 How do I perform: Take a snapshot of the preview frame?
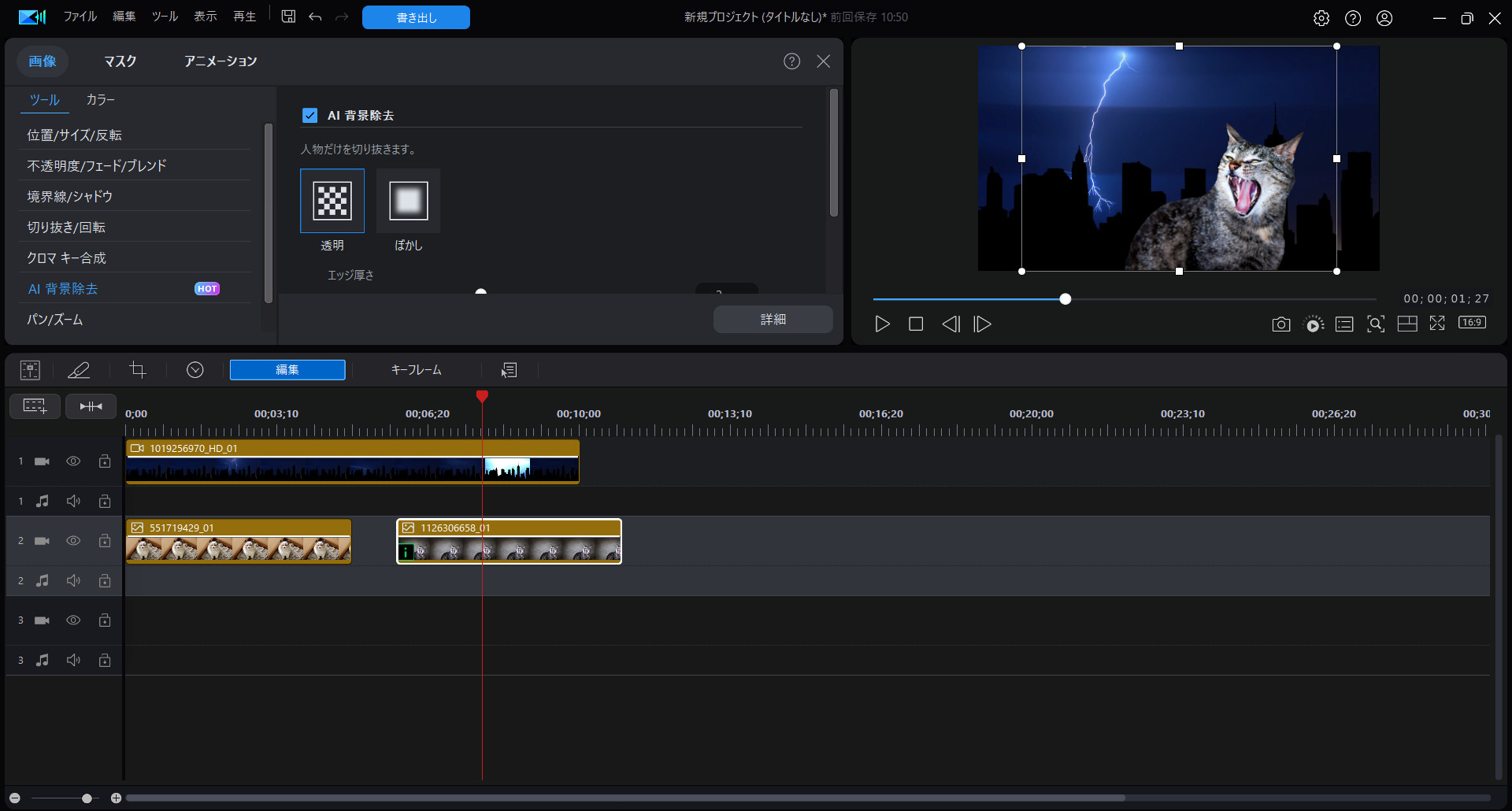[1280, 324]
